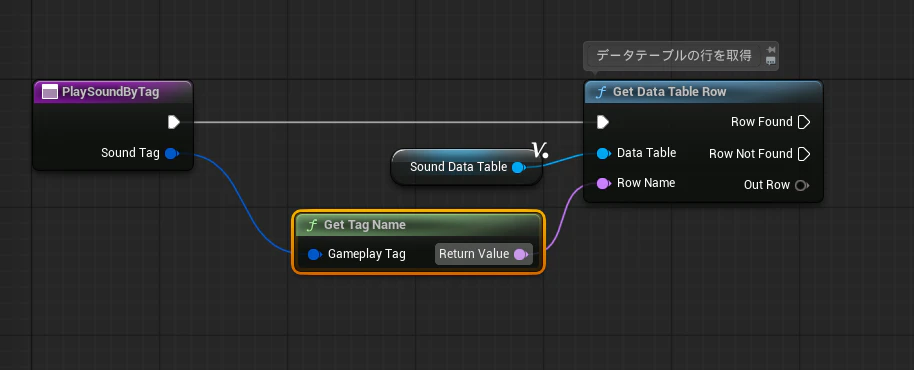This screenshot has width=914, height=370.
Task: Click Row Found execution output pin
Action: click(804, 122)
